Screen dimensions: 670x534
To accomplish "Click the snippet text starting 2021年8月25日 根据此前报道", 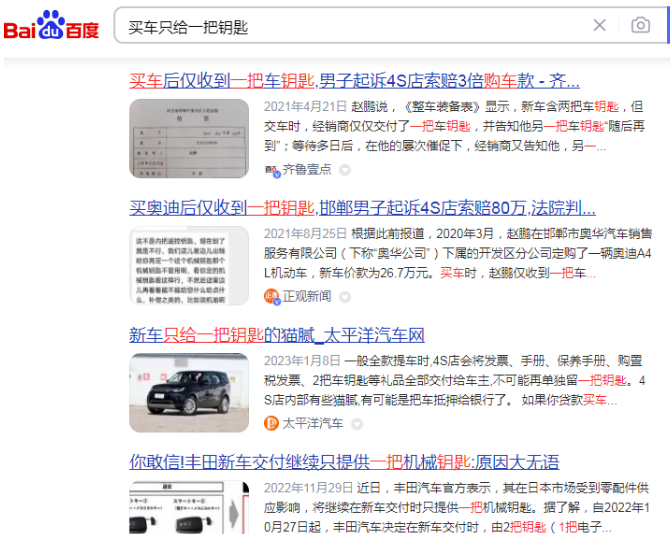I will pos(458,253).
